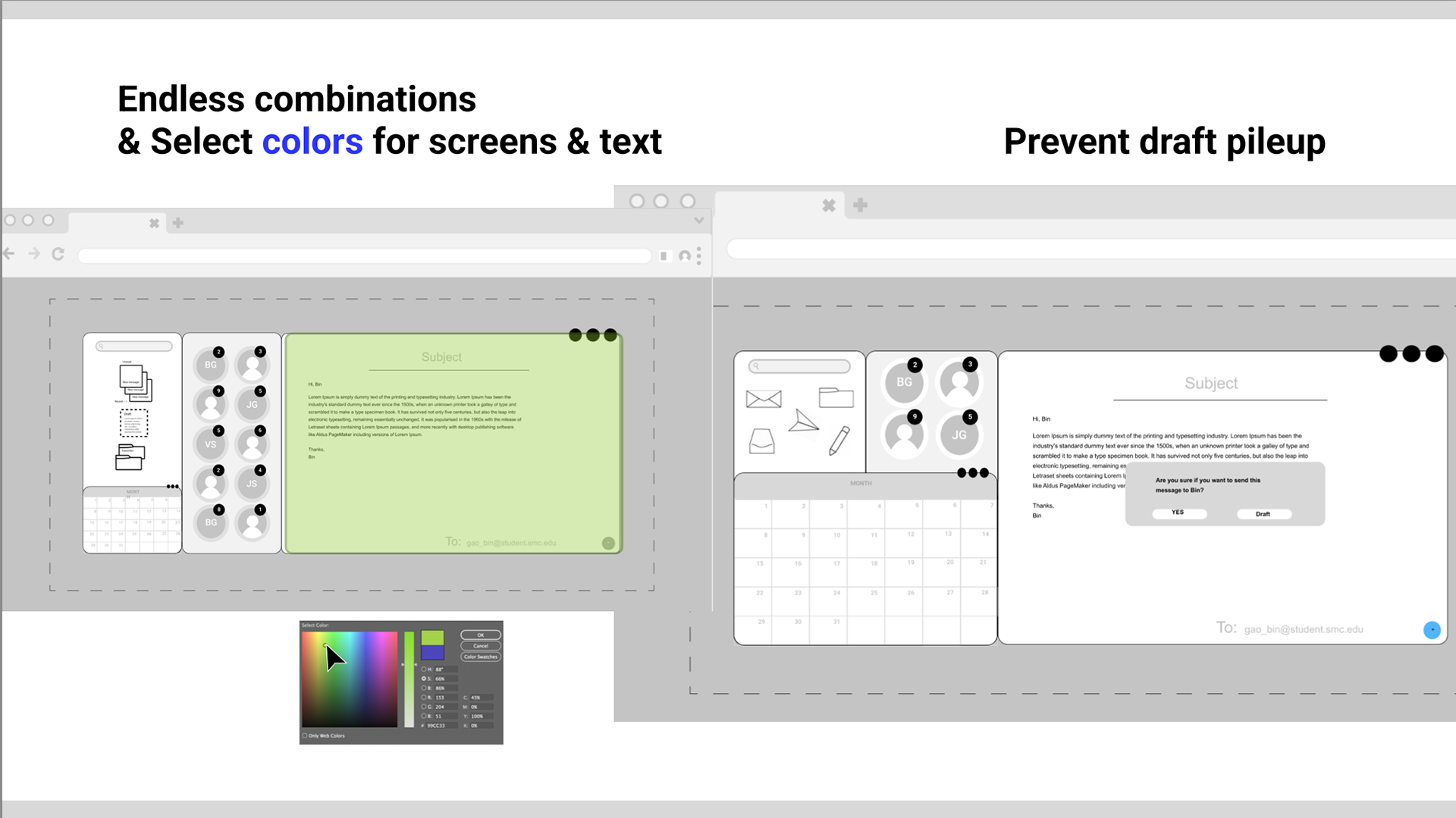This screenshot has width=1456, height=818.
Task: Click MONTH header of the right large calendar
Action: (x=861, y=483)
